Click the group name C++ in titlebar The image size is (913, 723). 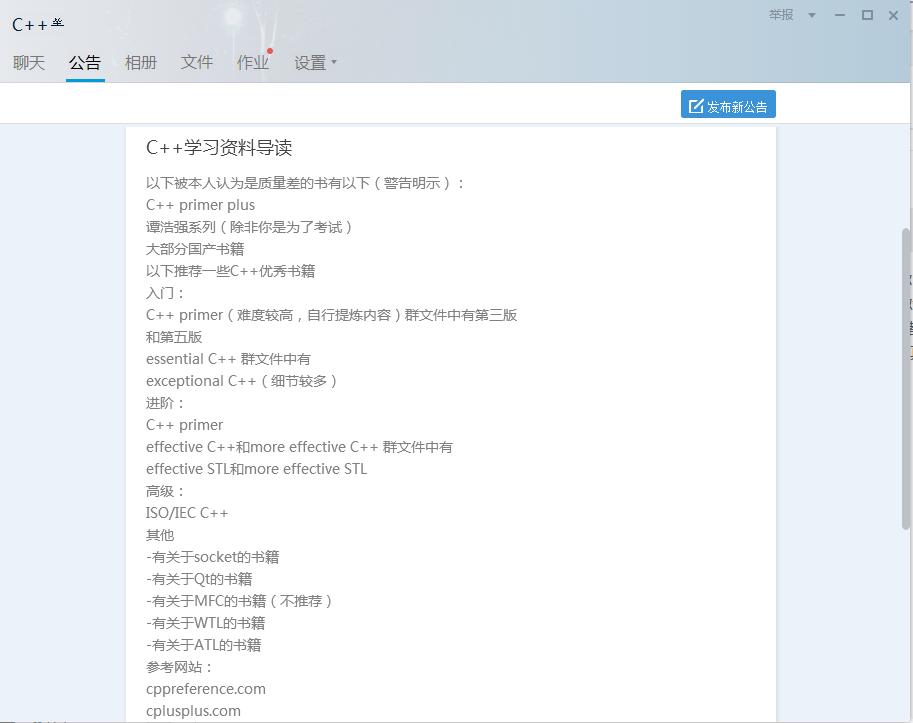coord(28,25)
